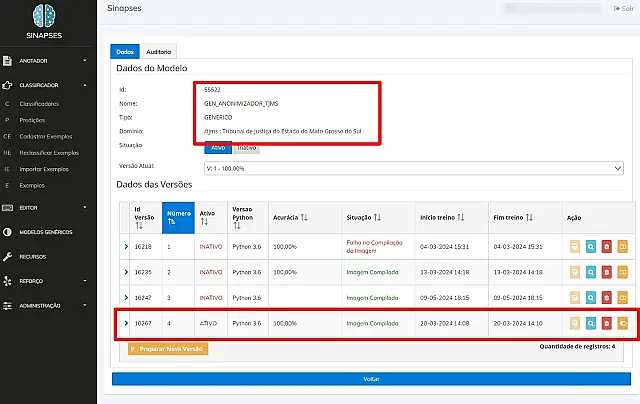Expand the Anotador sidebar menu
Viewport: 640px width, 404px height.
point(44,61)
